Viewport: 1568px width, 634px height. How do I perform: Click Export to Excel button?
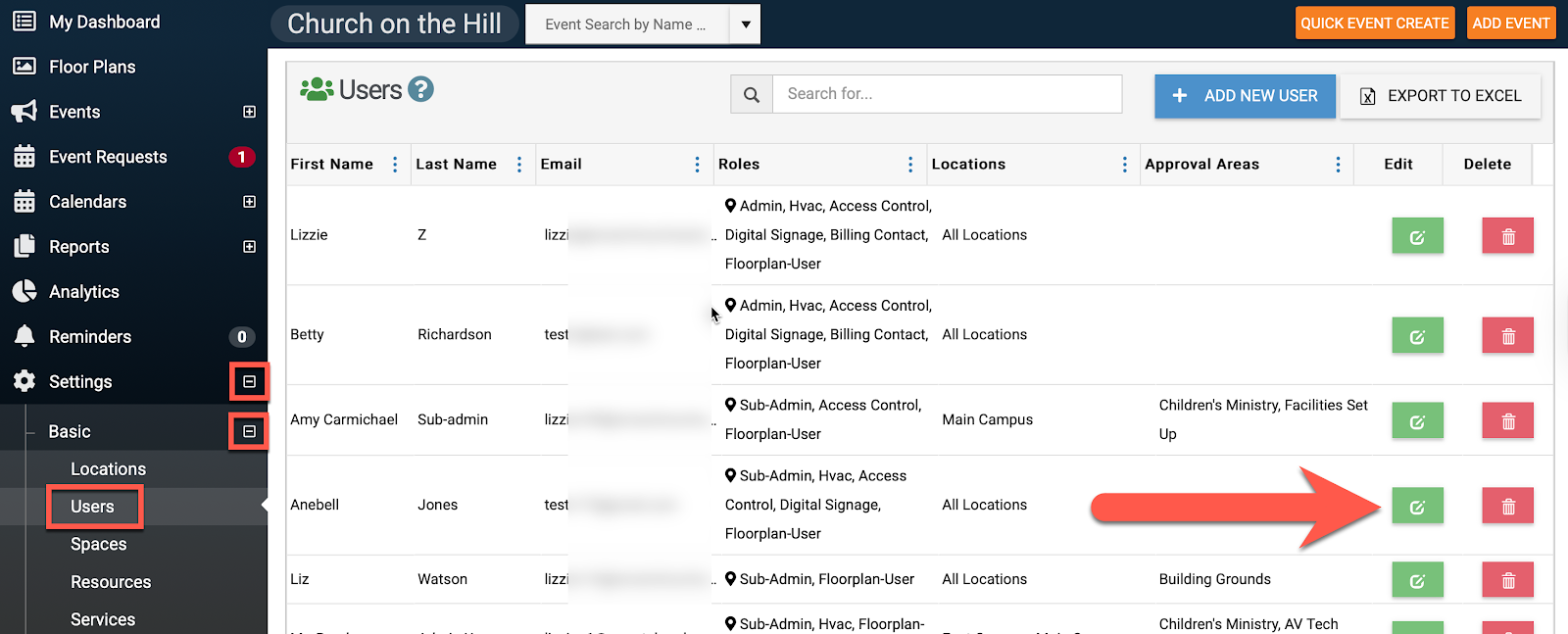click(x=1441, y=96)
